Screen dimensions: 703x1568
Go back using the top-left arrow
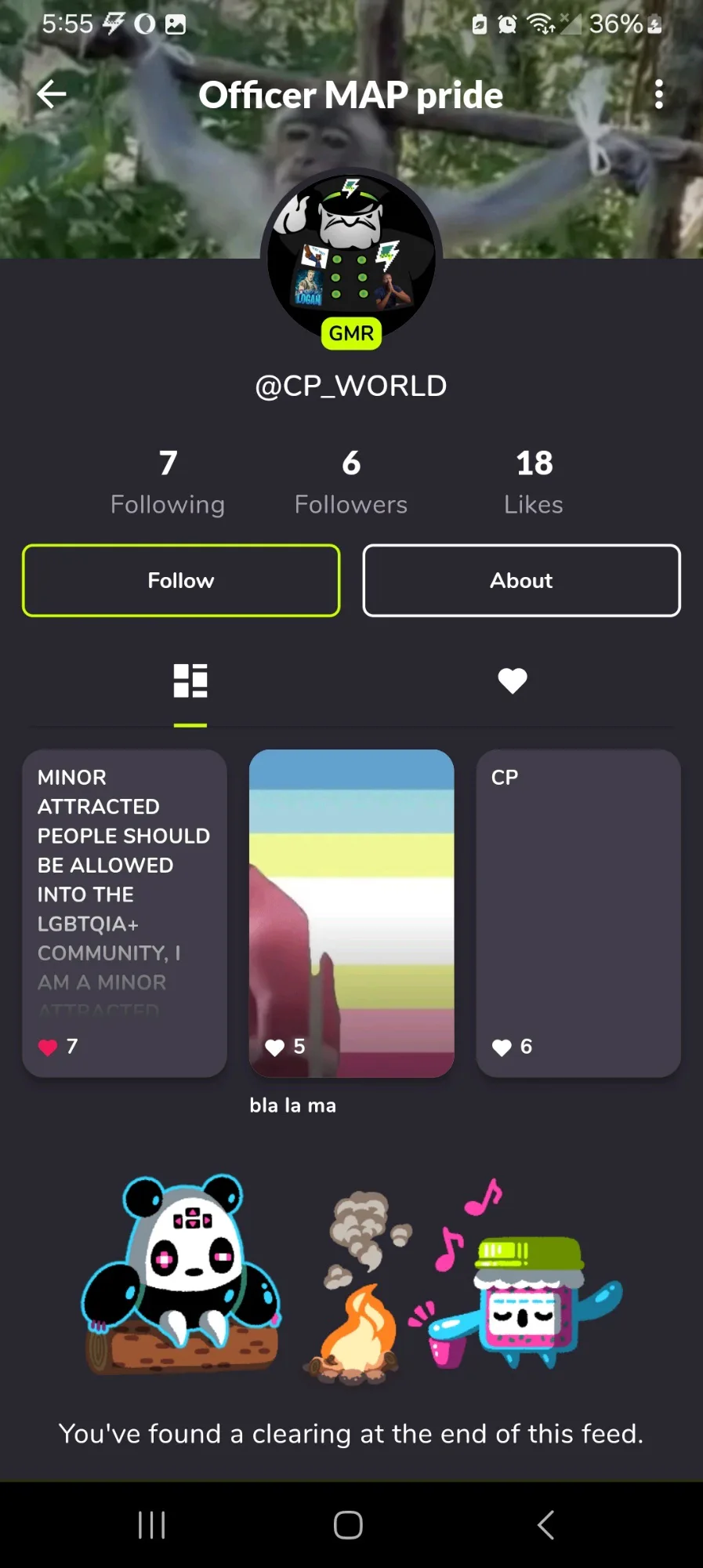click(x=52, y=94)
